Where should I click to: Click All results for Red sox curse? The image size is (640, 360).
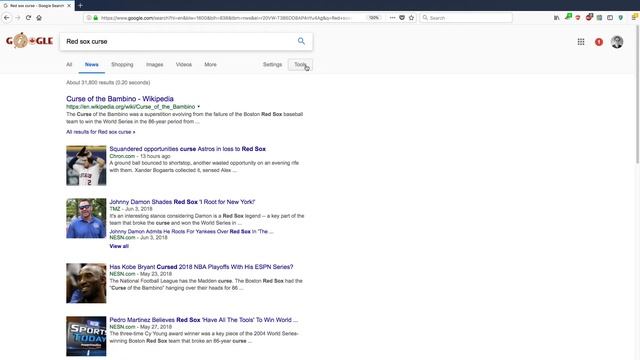[x=100, y=132]
